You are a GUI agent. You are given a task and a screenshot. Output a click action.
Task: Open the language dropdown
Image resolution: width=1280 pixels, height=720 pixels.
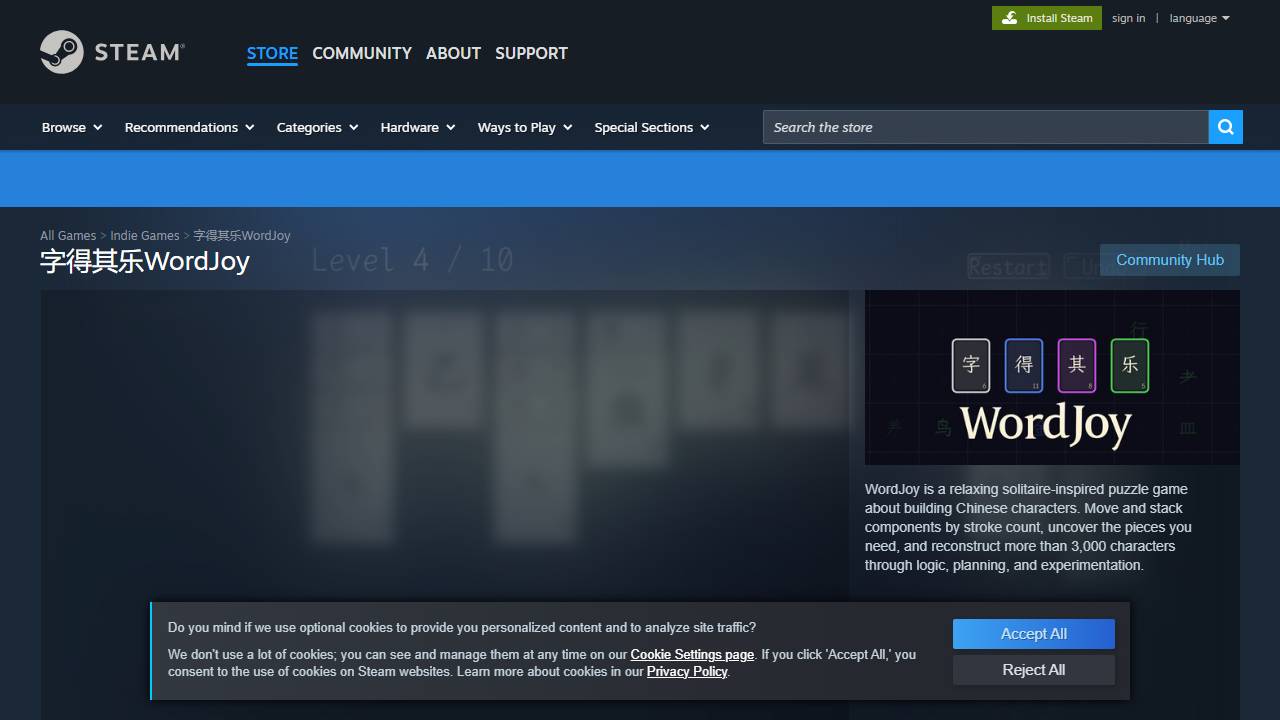(x=1199, y=18)
